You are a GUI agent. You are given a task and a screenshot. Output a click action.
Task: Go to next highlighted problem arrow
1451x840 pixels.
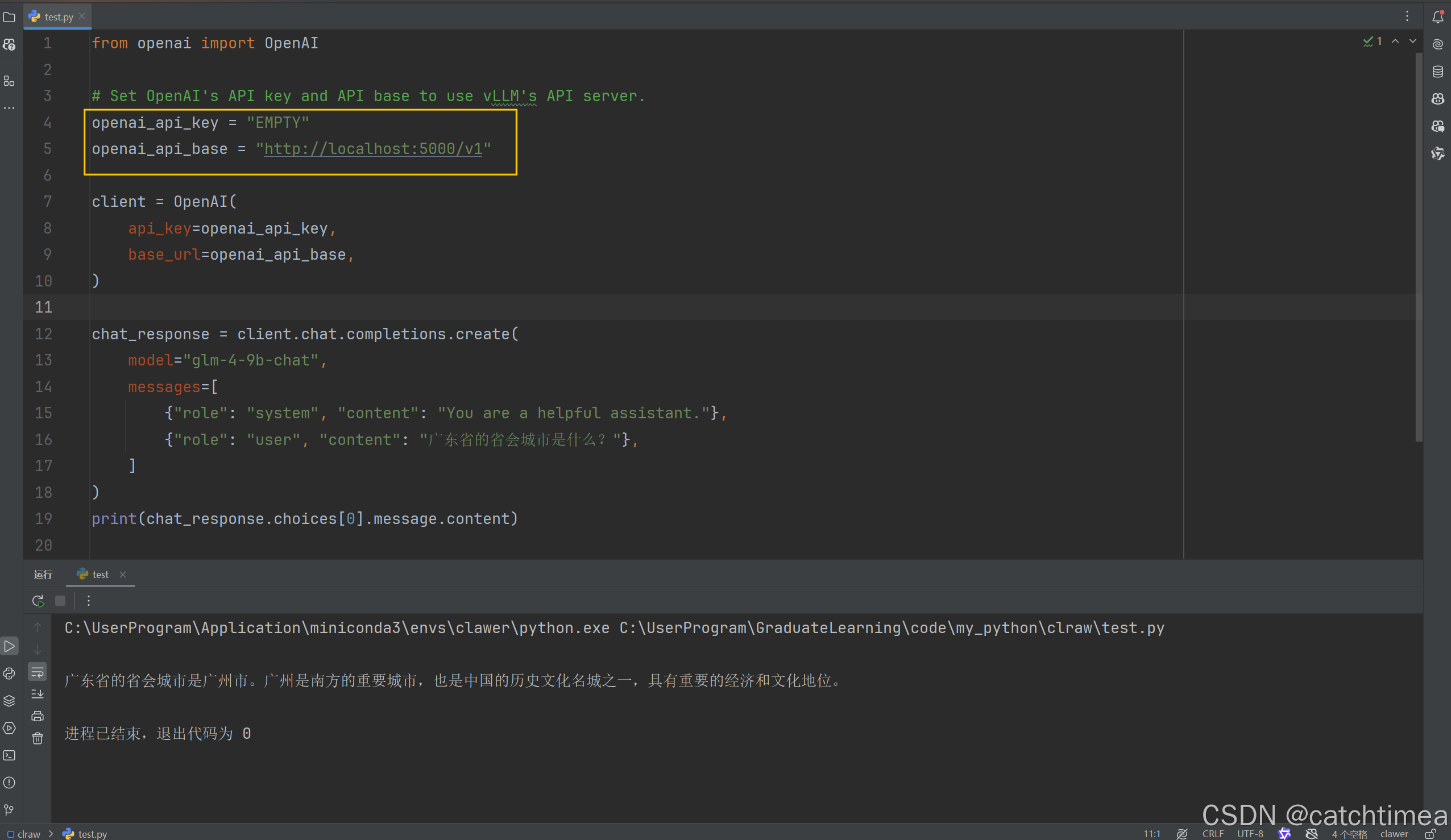[1413, 41]
